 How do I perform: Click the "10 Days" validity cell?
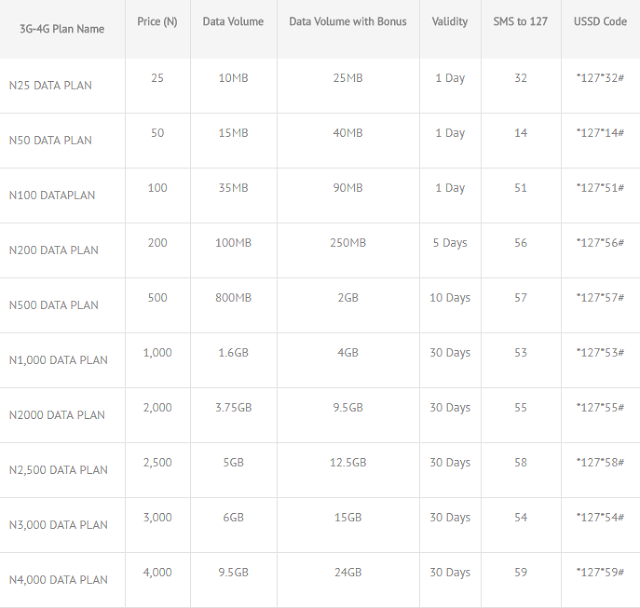[x=450, y=298]
